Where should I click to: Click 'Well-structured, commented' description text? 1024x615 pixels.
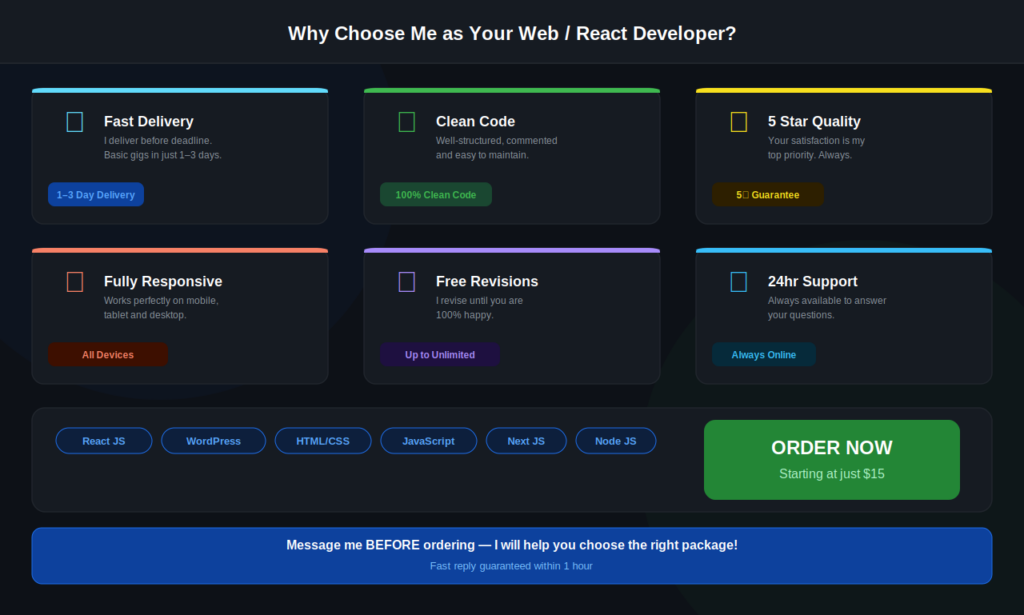(x=496, y=140)
